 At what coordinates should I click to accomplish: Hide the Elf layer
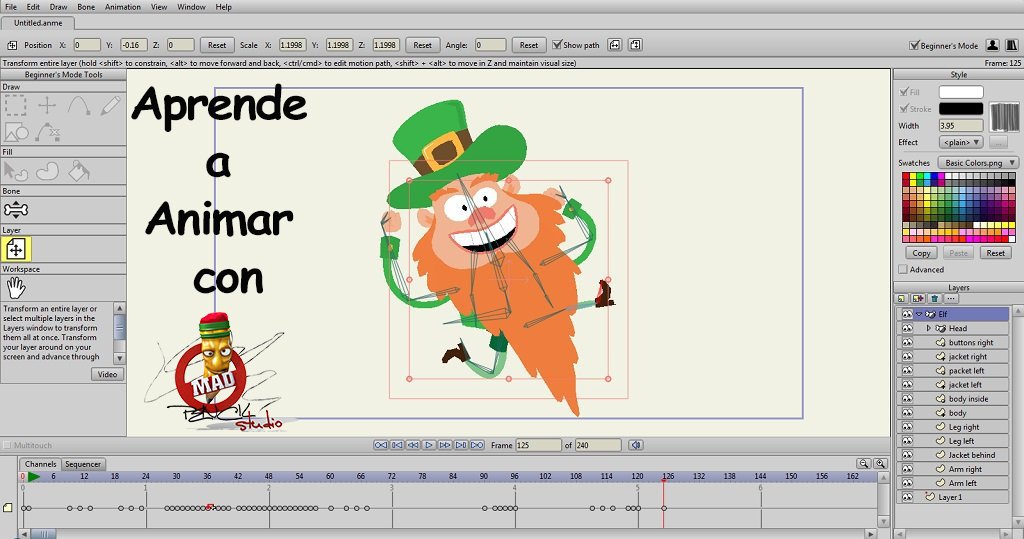[907, 314]
